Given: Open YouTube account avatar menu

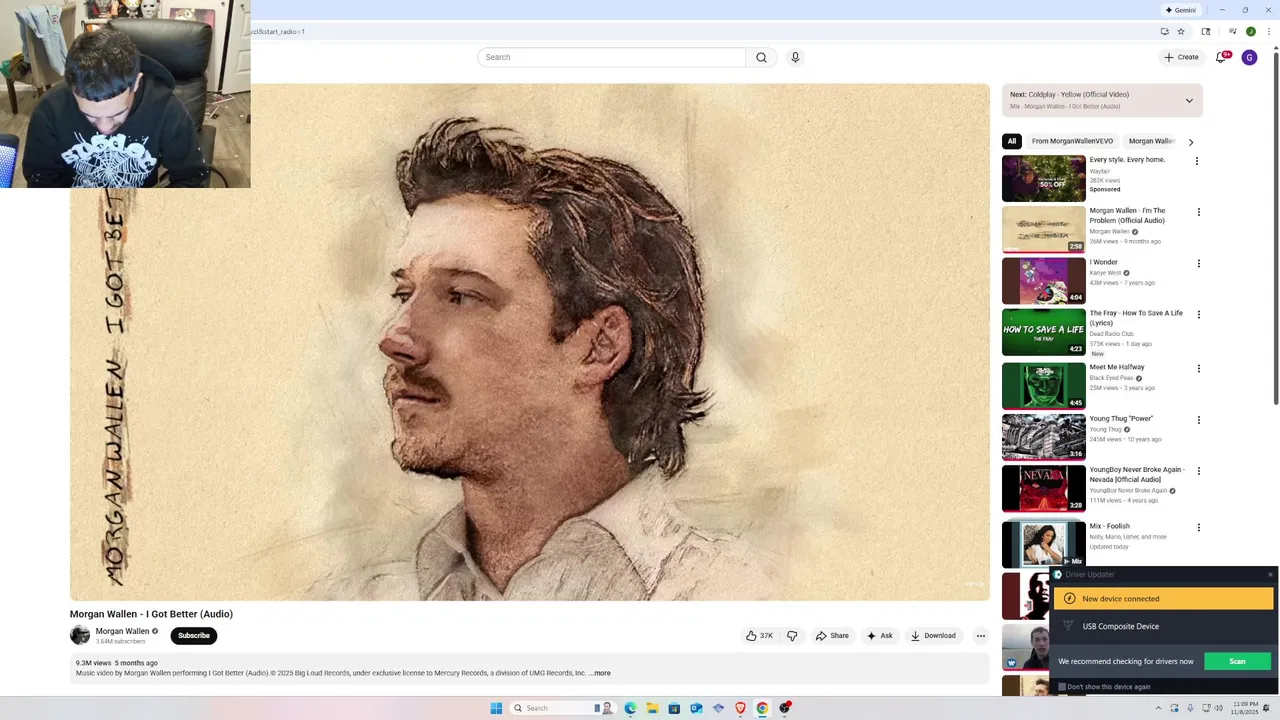Looking at the screenshot, I should [1249, 57].
